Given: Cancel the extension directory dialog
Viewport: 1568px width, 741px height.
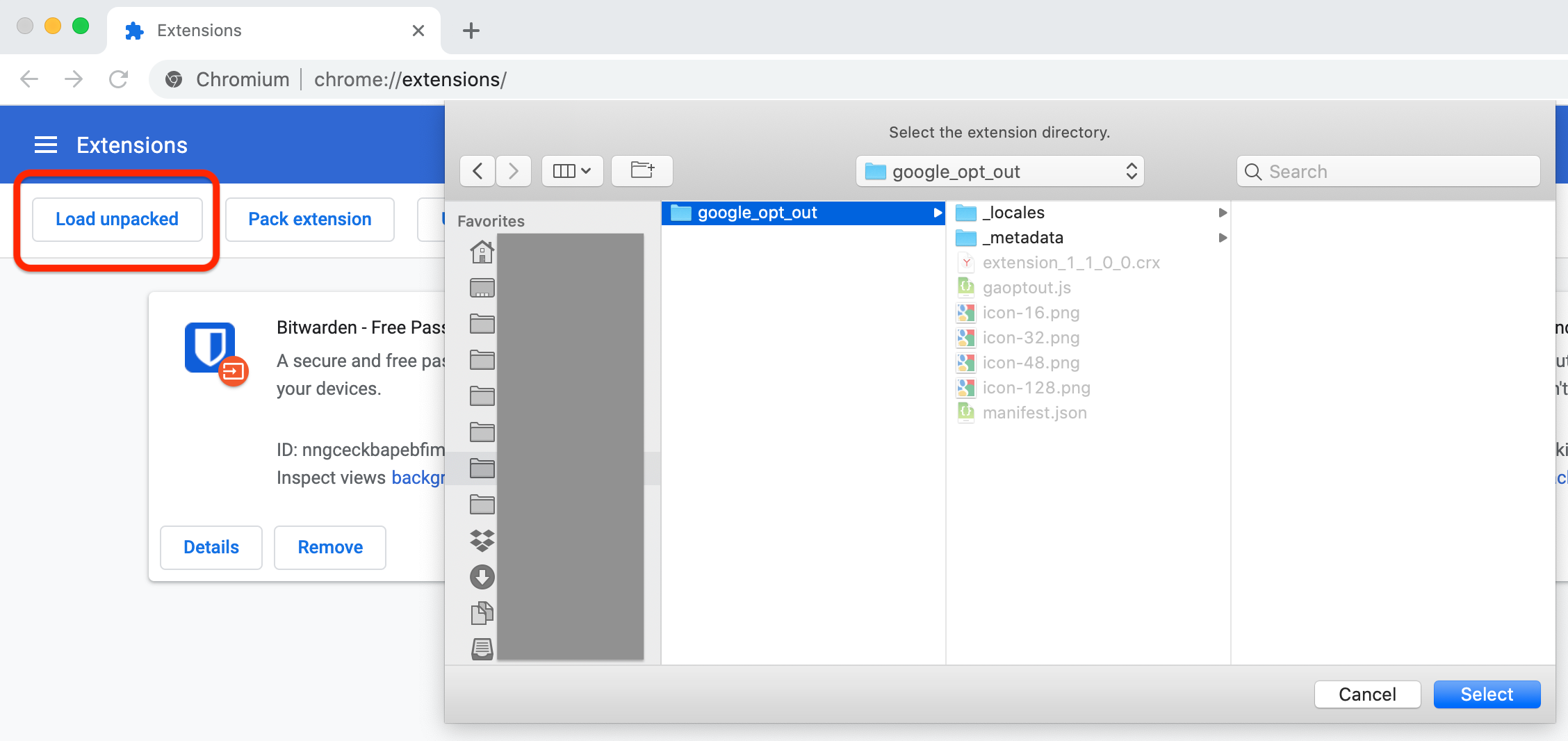Looking at the screenshot, I should pos(1367,694).
